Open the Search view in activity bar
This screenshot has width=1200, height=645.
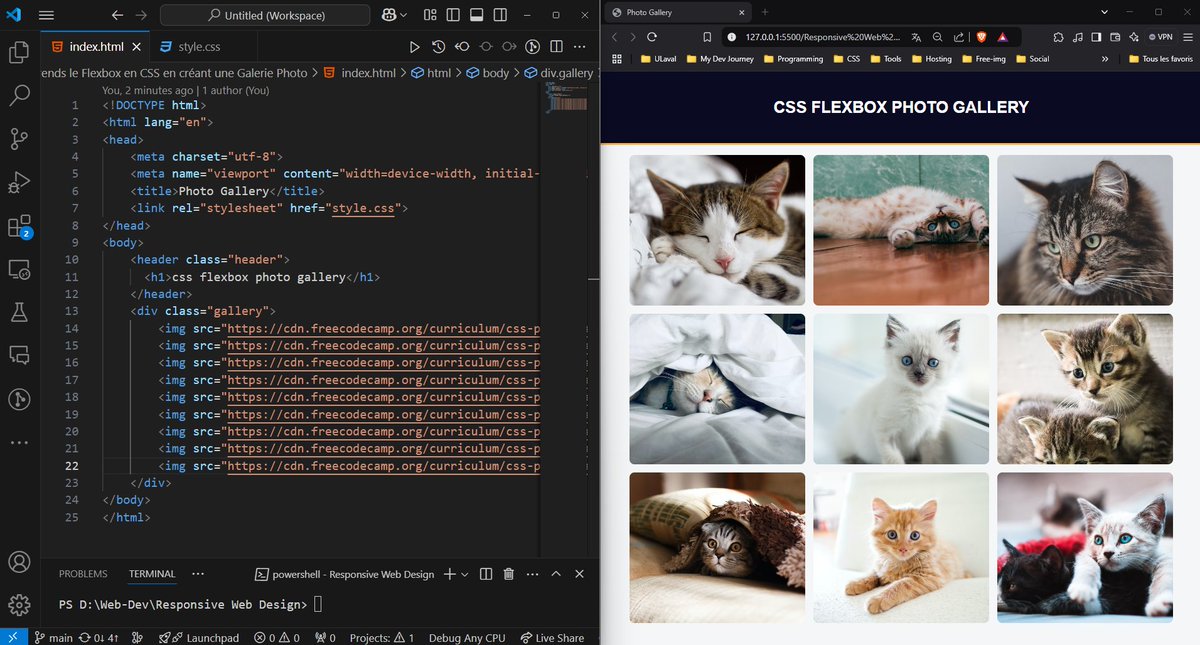tap(19, 96)
